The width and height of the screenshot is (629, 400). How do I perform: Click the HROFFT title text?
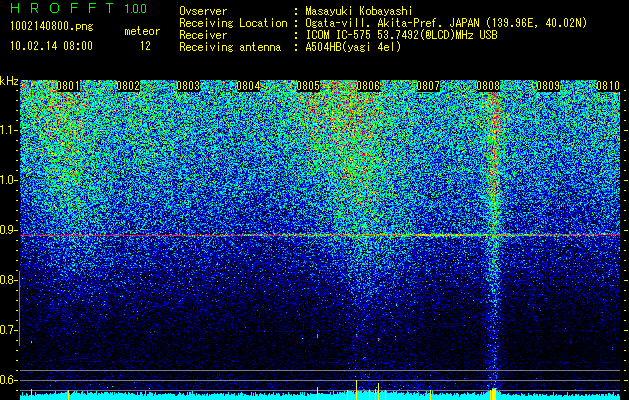[62, 8]
